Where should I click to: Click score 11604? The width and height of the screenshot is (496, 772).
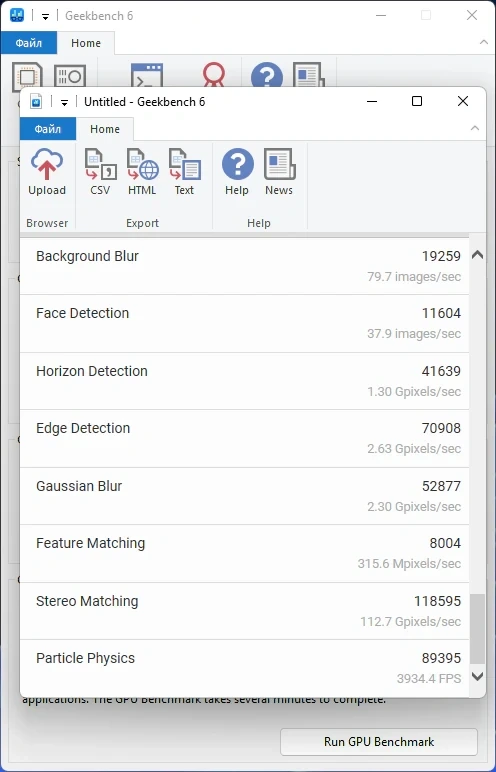pos(441,313)
